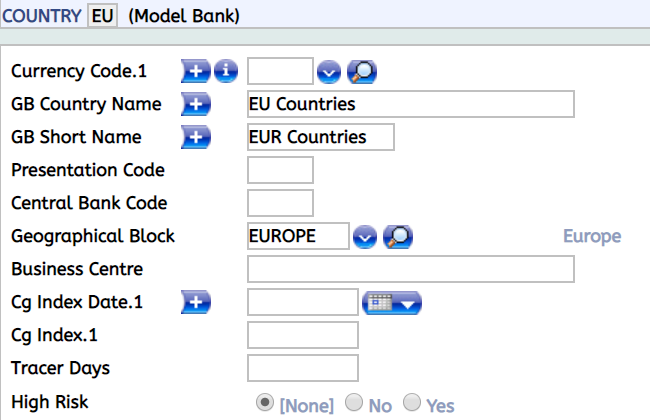Open the Currency Code search magnifier

(x=361, y=72)
